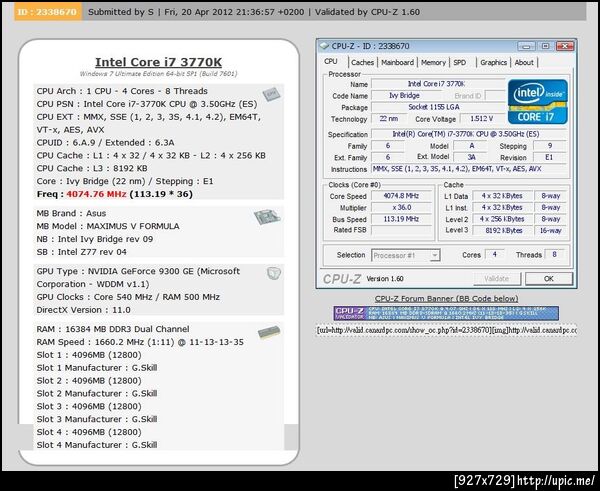Screen dimensions: 600x491
Task: Click the Core Speed value 4074.8 MHz
Action: click(x=401, y=196)
